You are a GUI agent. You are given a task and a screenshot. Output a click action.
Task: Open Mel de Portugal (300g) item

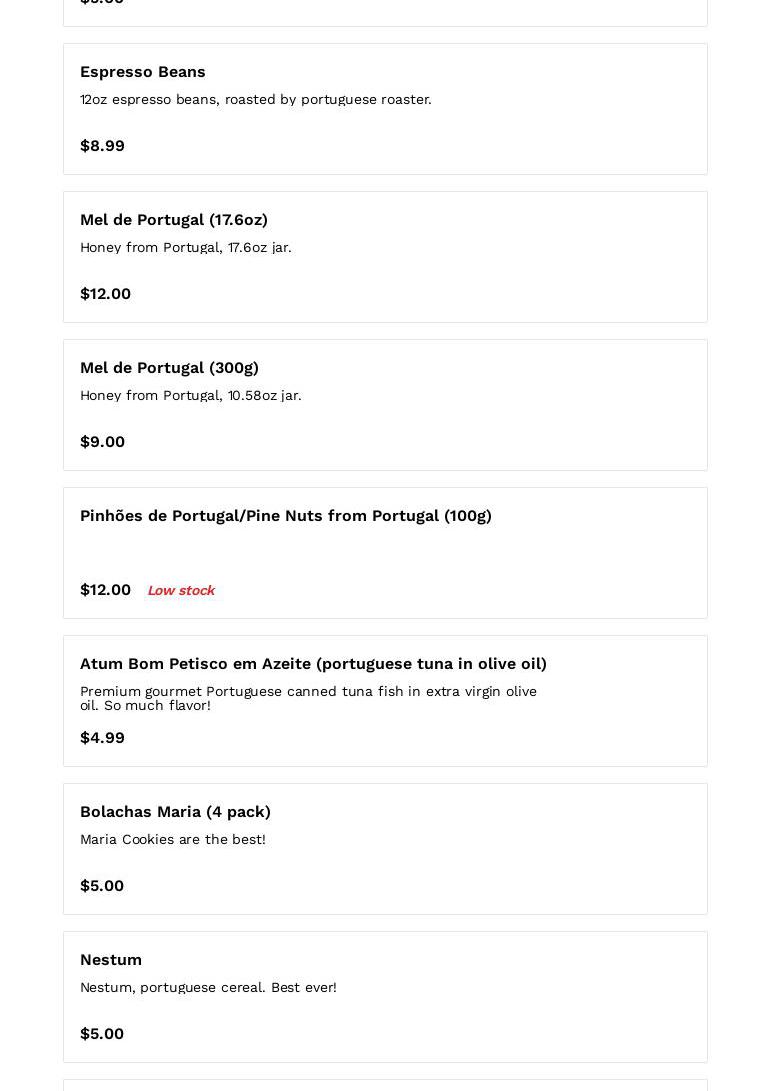tap(385, 405)
